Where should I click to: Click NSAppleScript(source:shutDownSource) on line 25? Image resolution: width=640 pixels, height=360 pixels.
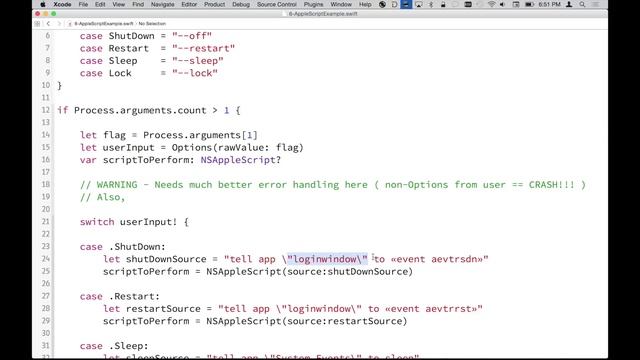309,272
